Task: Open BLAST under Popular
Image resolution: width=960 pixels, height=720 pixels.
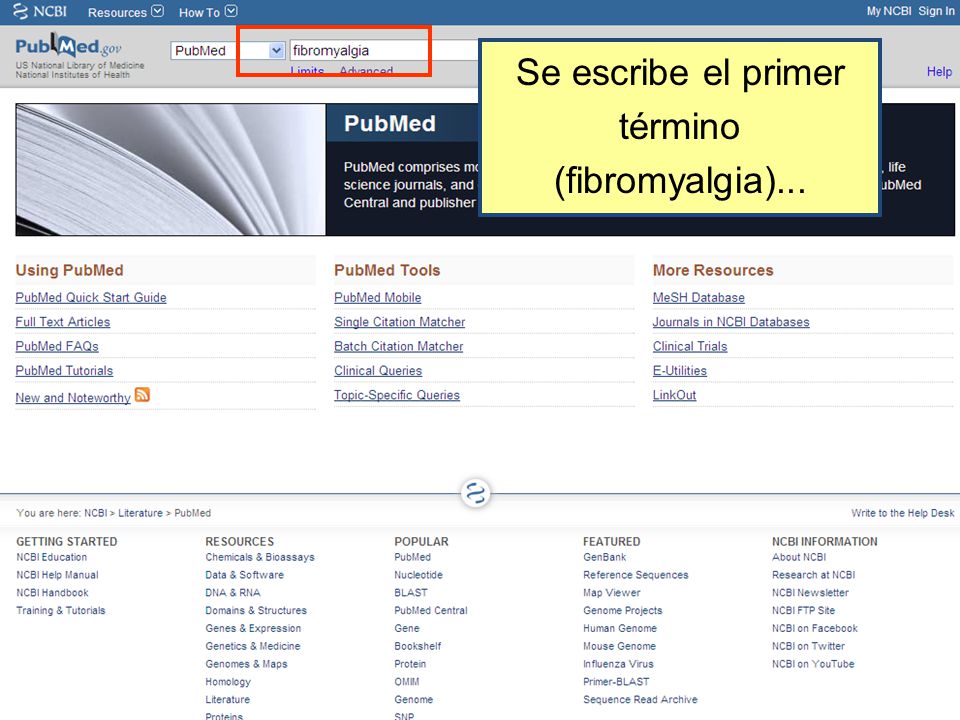Action: coord(411,593)
